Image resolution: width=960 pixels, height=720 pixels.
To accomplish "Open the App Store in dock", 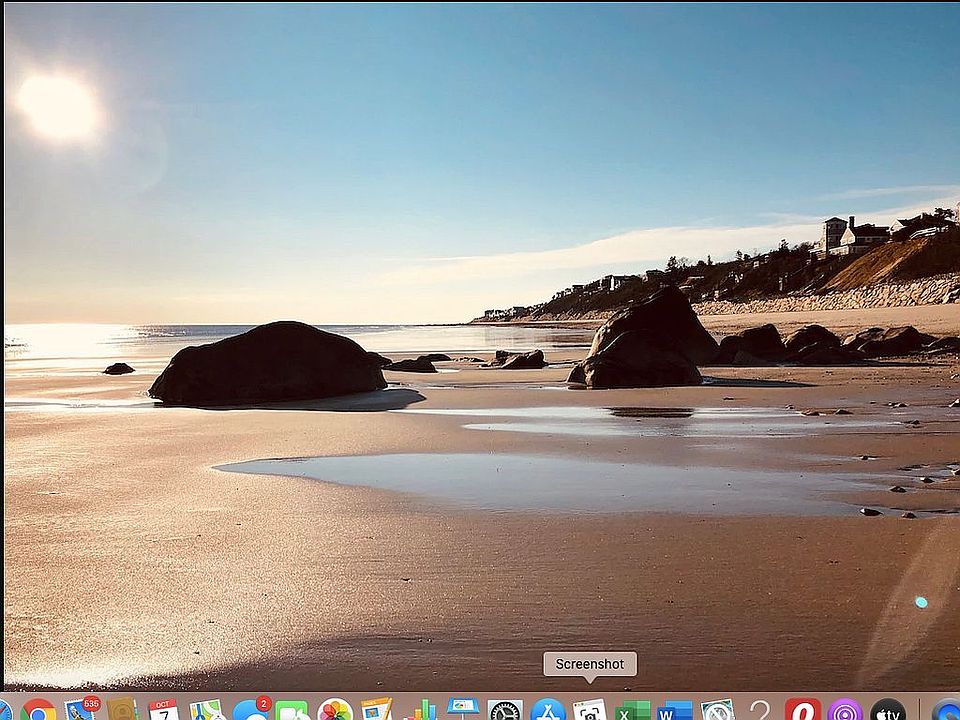I will [x=548, y=711].
